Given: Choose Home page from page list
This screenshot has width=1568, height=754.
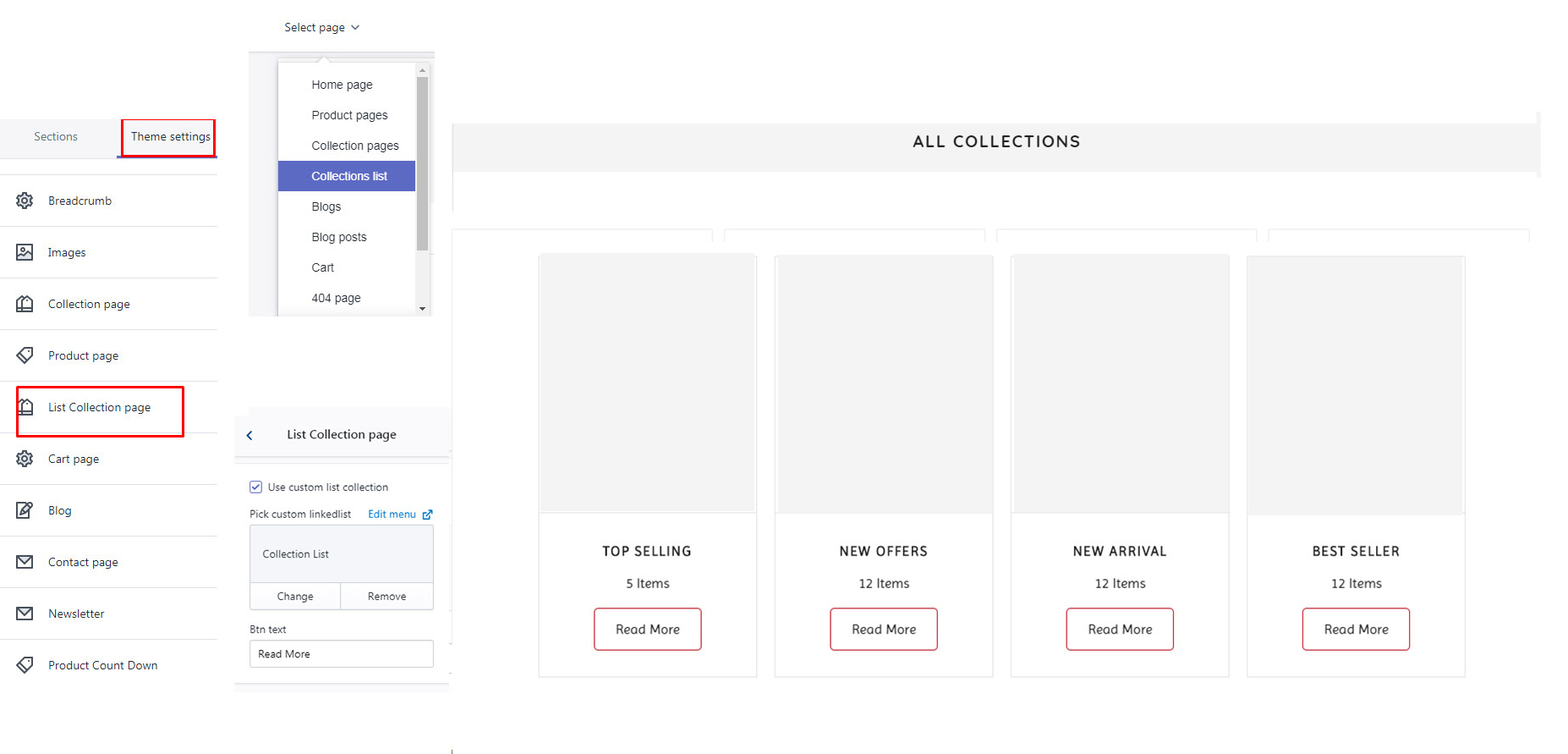Looking at the screenshot, I should point(347,85).
